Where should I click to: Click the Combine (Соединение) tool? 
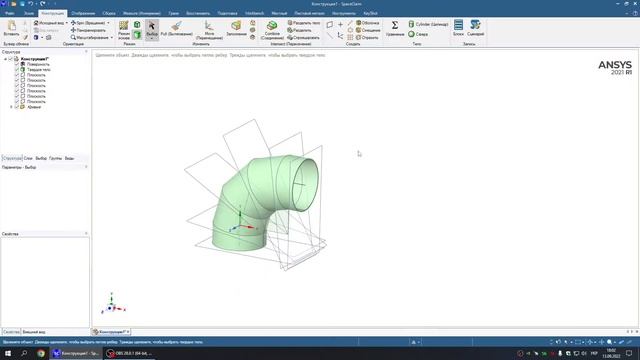[x=272, y=30]
